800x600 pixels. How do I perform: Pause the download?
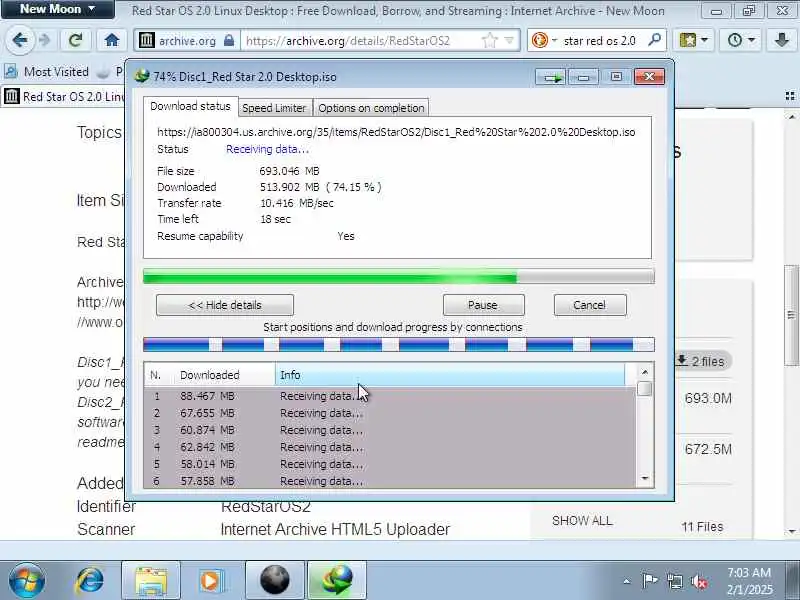pyautogui.click(x=483, y=305)
